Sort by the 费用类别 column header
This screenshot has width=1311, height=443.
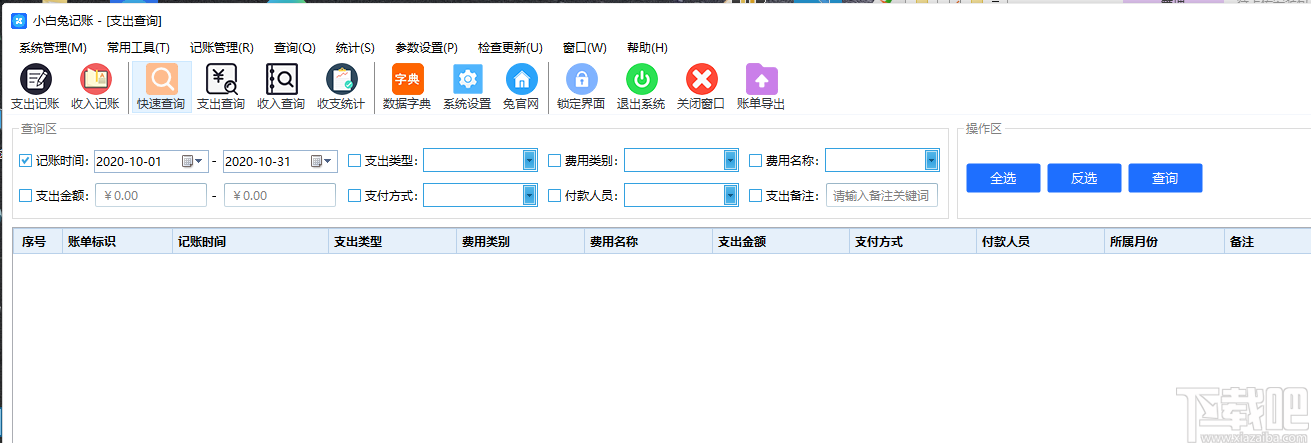click(x=520, y=241)
